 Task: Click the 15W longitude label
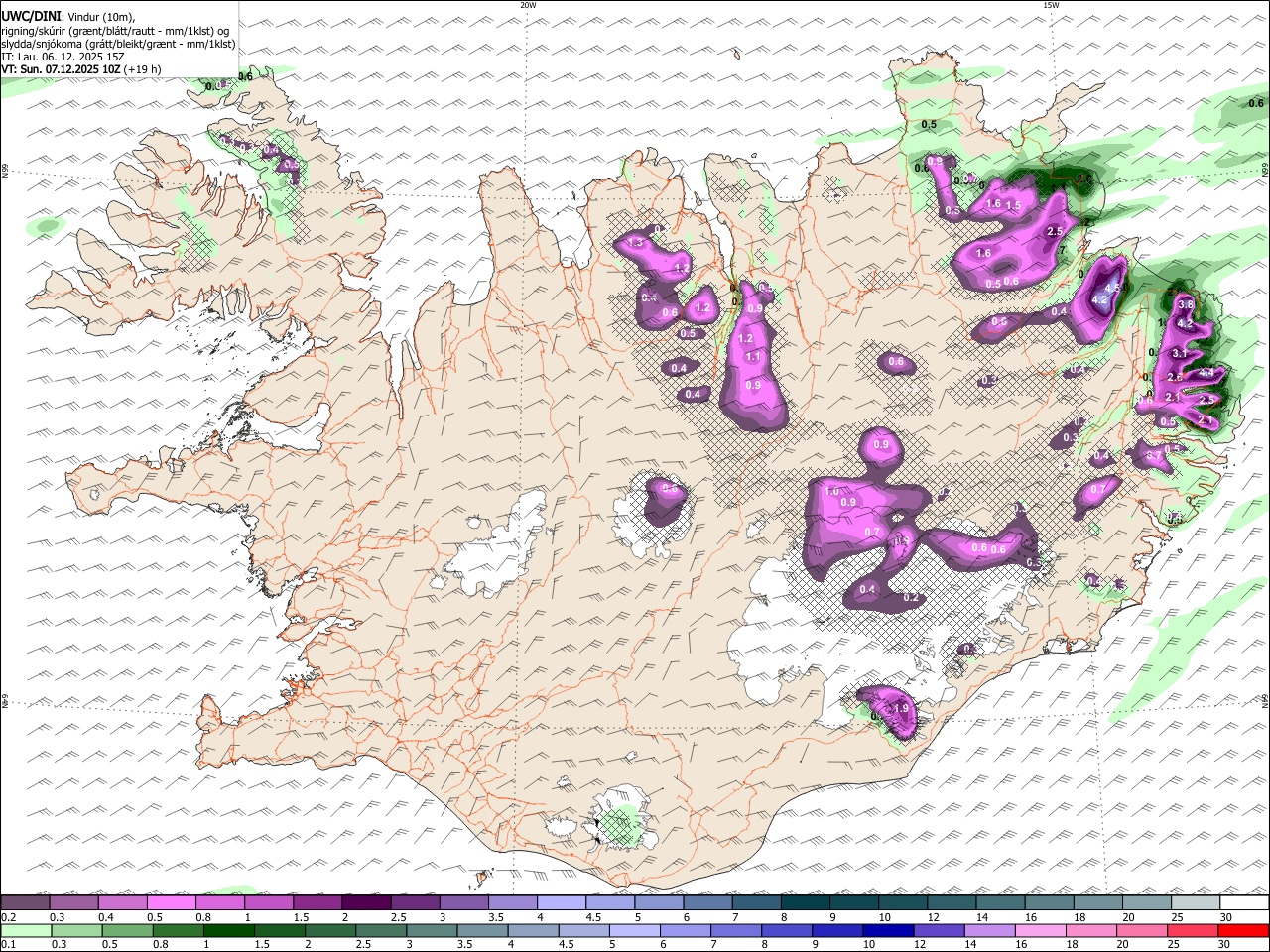coord(1051,5)
